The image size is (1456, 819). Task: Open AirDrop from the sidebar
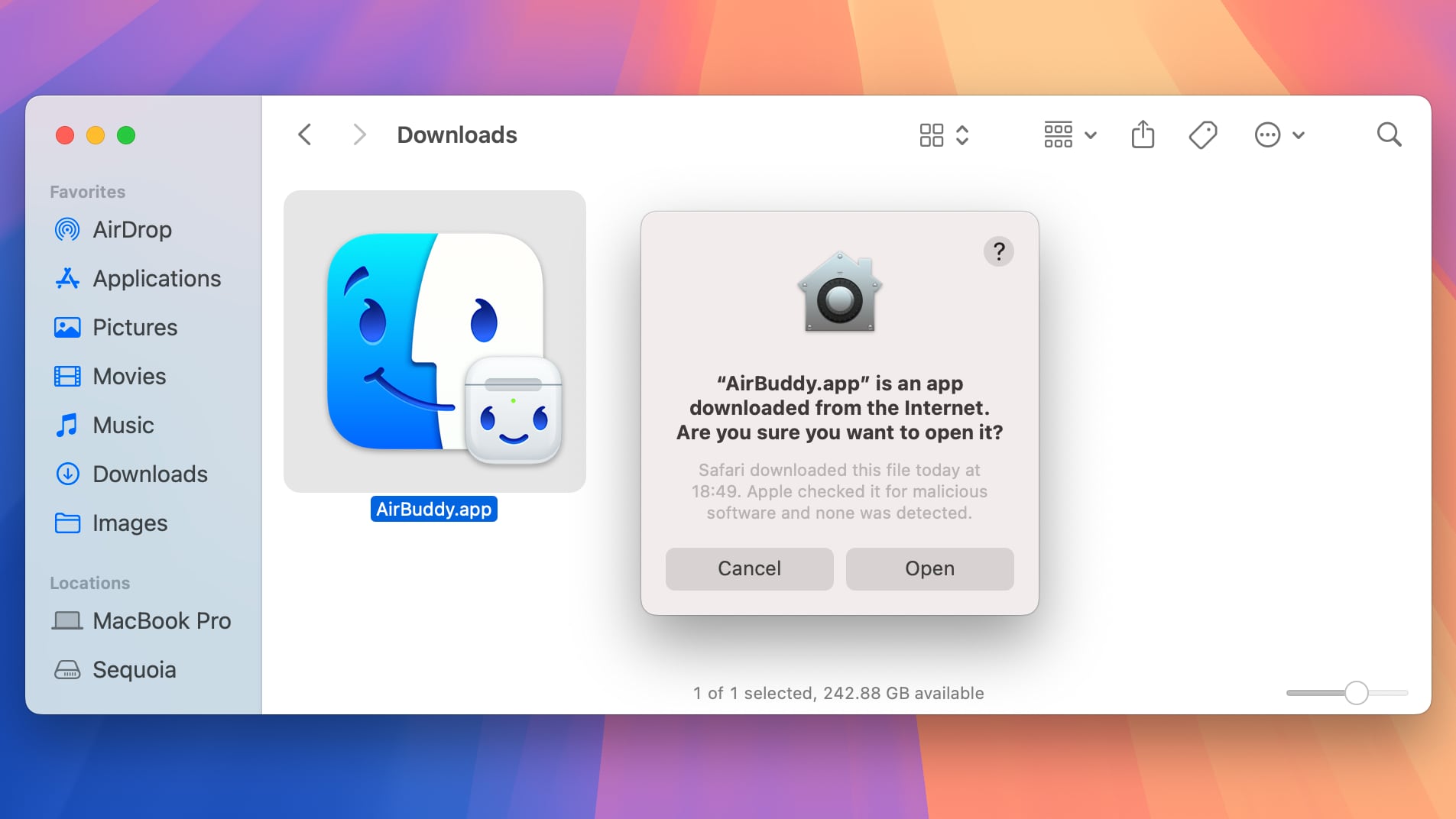tap(132, 229)
